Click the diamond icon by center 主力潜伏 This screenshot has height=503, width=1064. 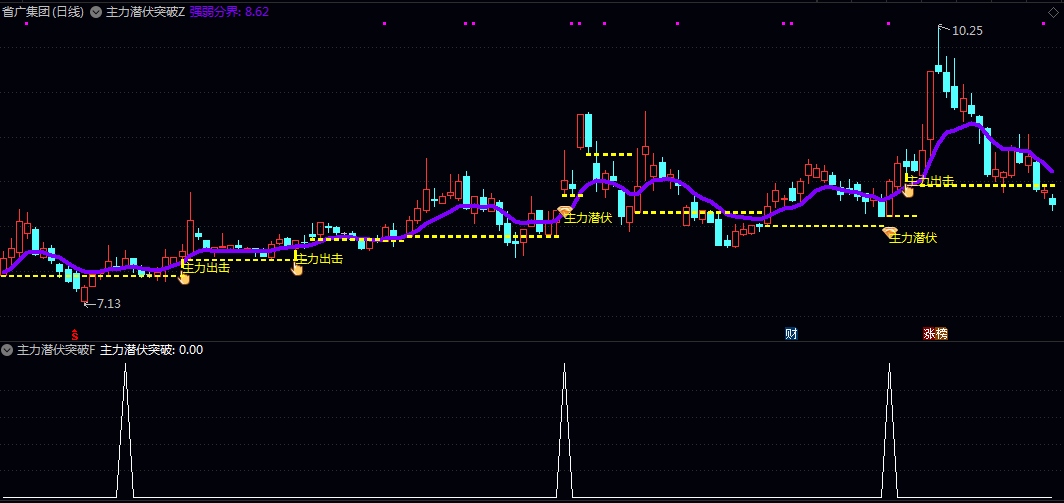pyautogui.click(x=564, y=211)
